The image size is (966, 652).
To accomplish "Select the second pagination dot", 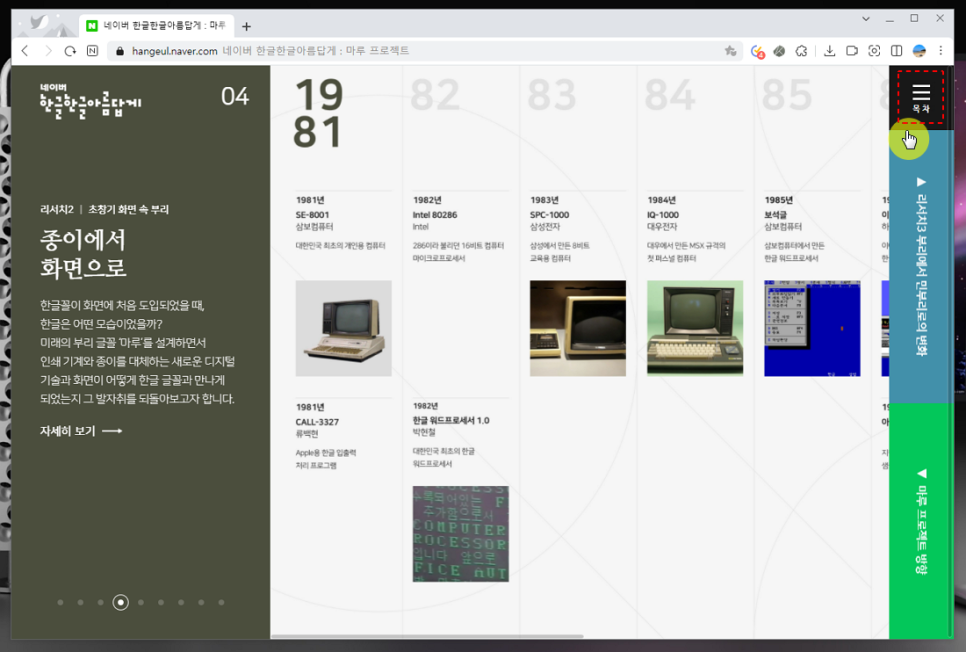I will (81, 602).
